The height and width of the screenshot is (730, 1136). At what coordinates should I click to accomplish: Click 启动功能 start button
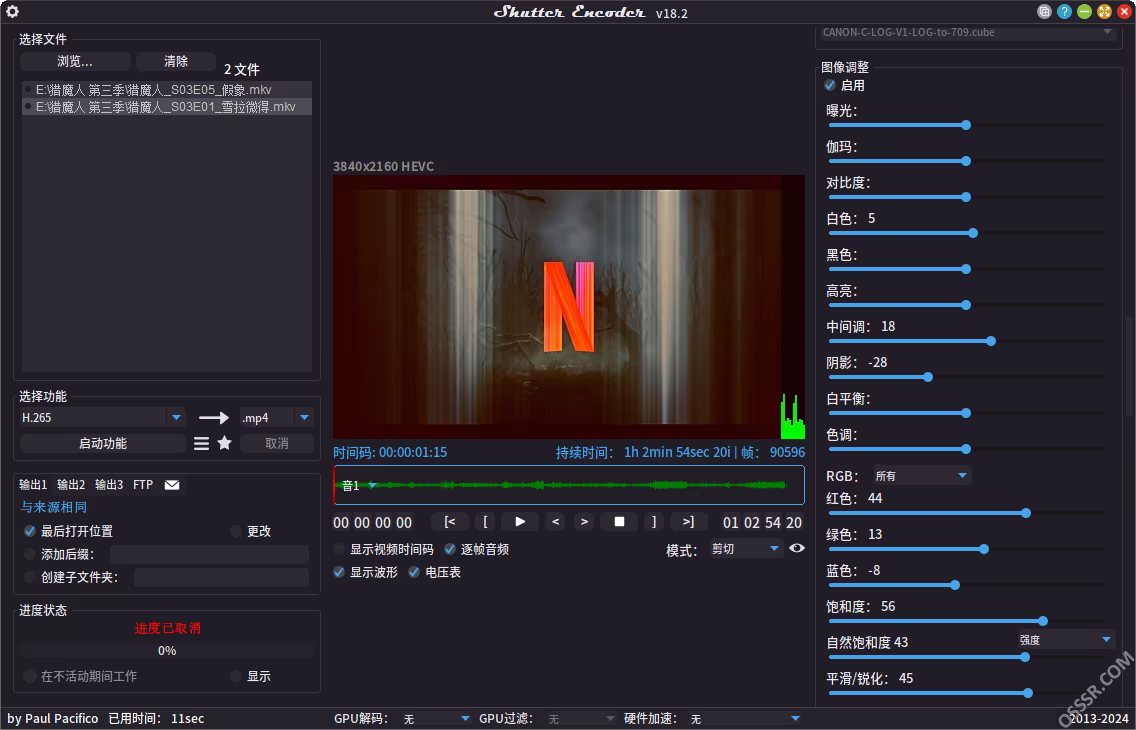tap(103, 443)
